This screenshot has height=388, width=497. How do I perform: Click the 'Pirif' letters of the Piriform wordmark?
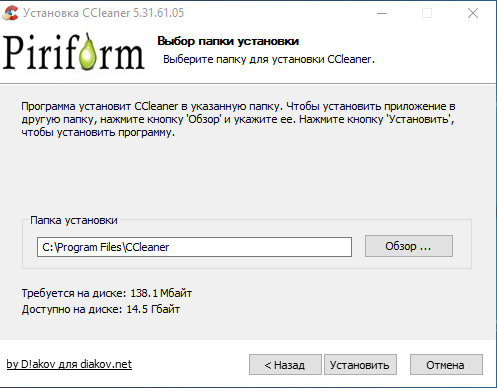click(x=41, y=51)
